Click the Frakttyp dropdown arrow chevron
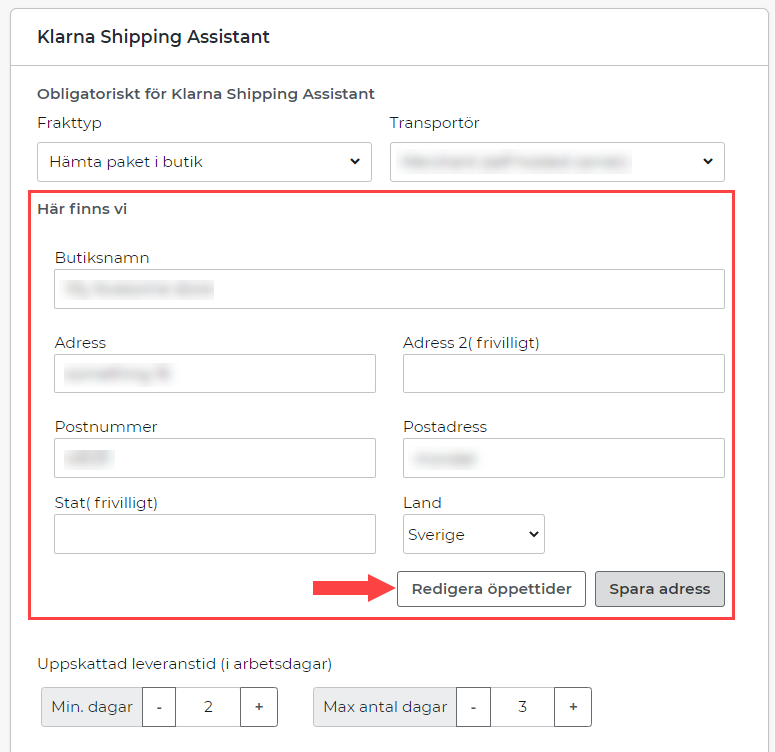775x752 pixels. (355, 161)
